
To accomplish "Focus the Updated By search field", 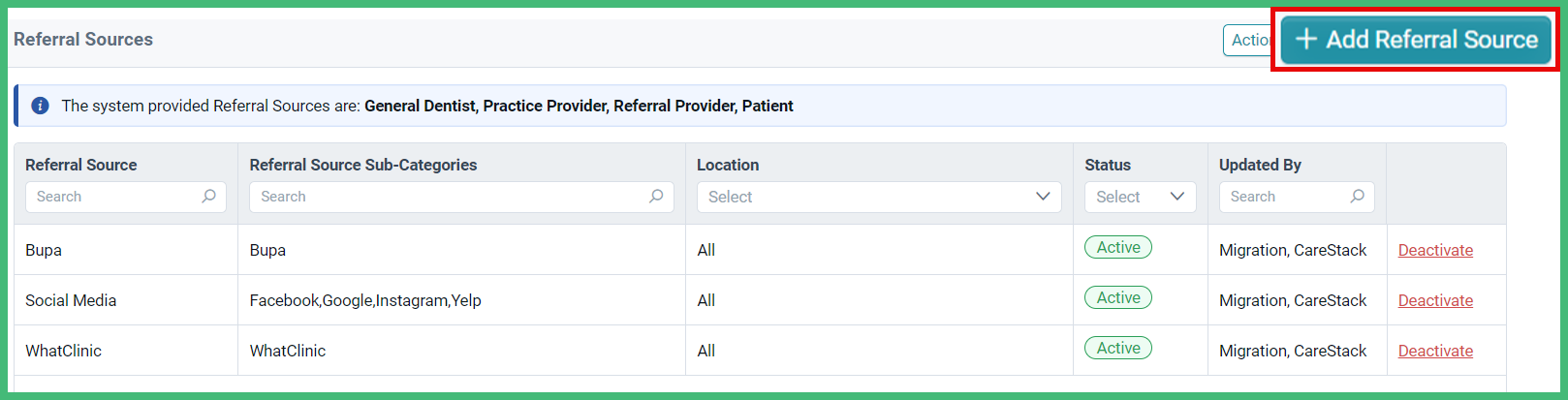I will pos(1297,197).
